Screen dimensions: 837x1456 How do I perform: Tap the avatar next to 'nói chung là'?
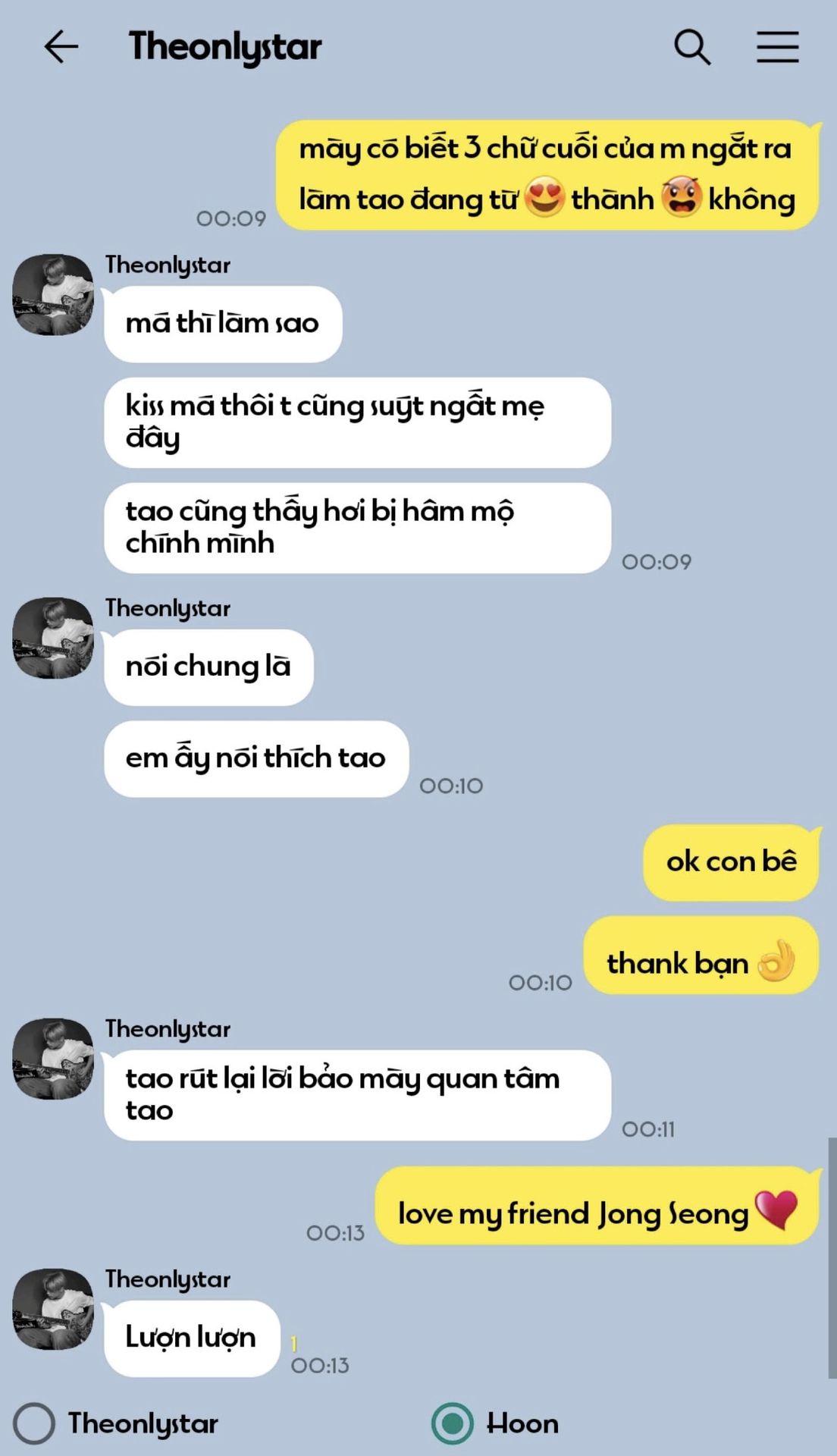pos(53,638)
